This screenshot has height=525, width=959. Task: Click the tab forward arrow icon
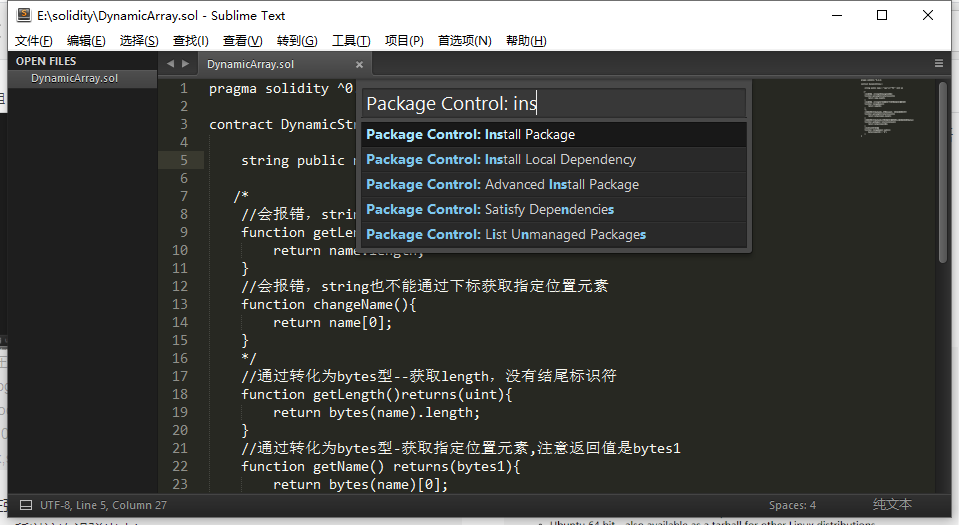[185, 64]
